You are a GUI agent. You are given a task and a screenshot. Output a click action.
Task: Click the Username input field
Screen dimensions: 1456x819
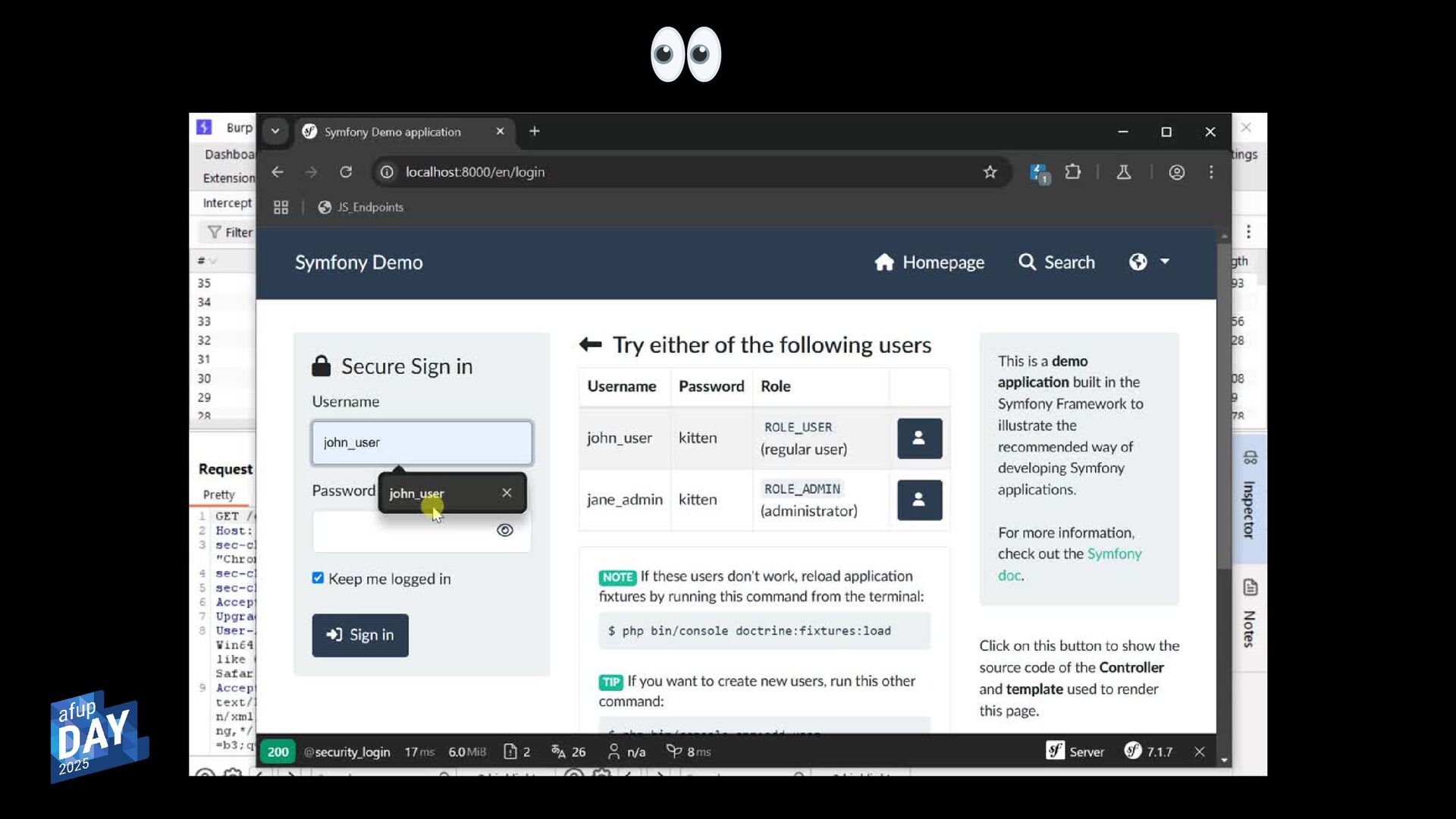pos(422,443)
